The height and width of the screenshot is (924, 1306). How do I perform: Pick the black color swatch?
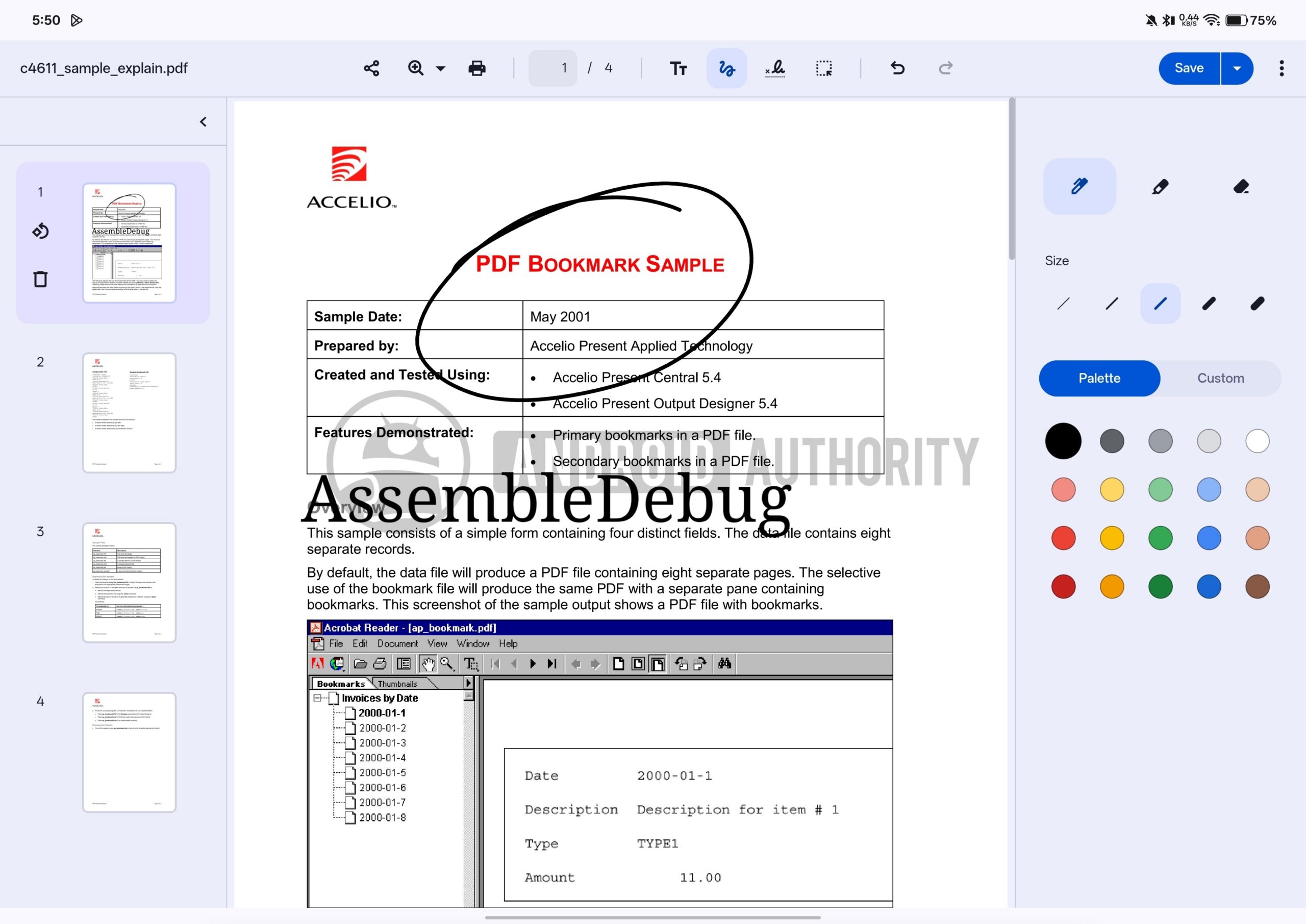point(1063,441)
